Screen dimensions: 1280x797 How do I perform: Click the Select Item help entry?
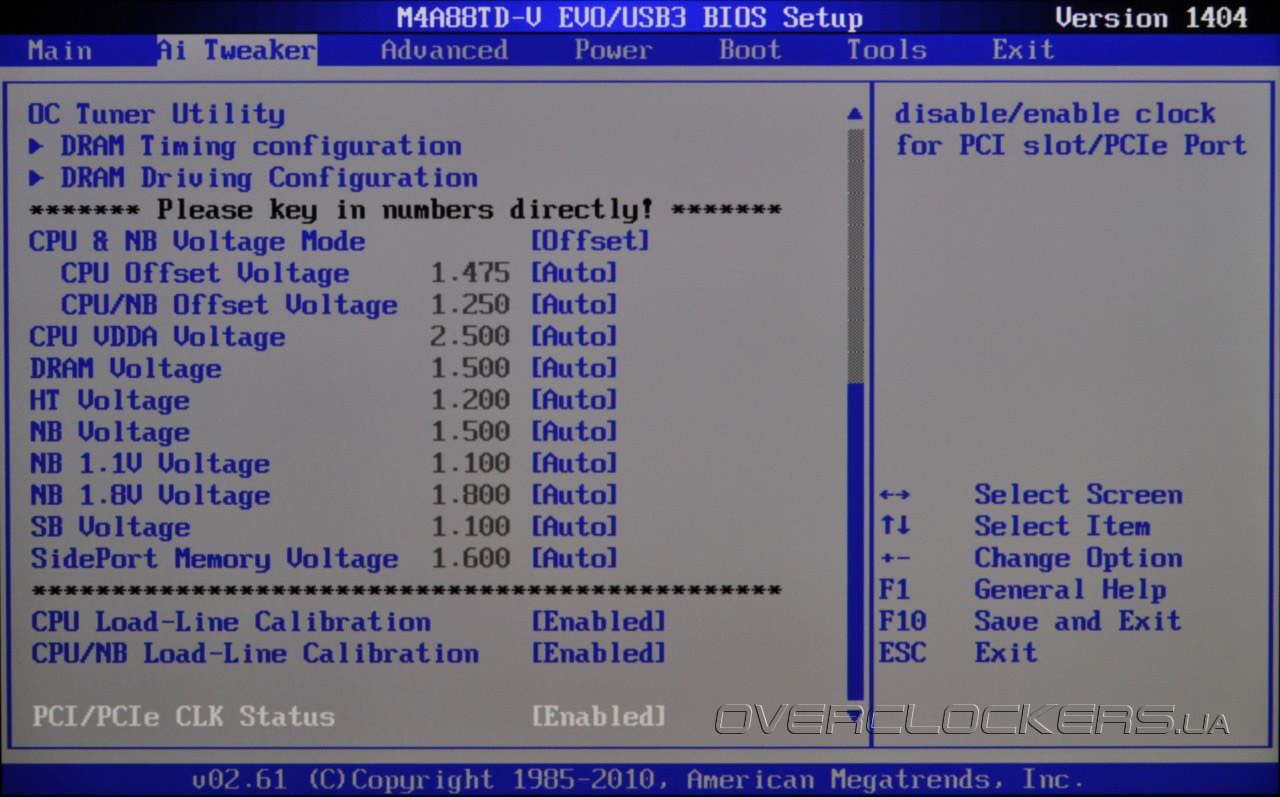click(1062, 527)
